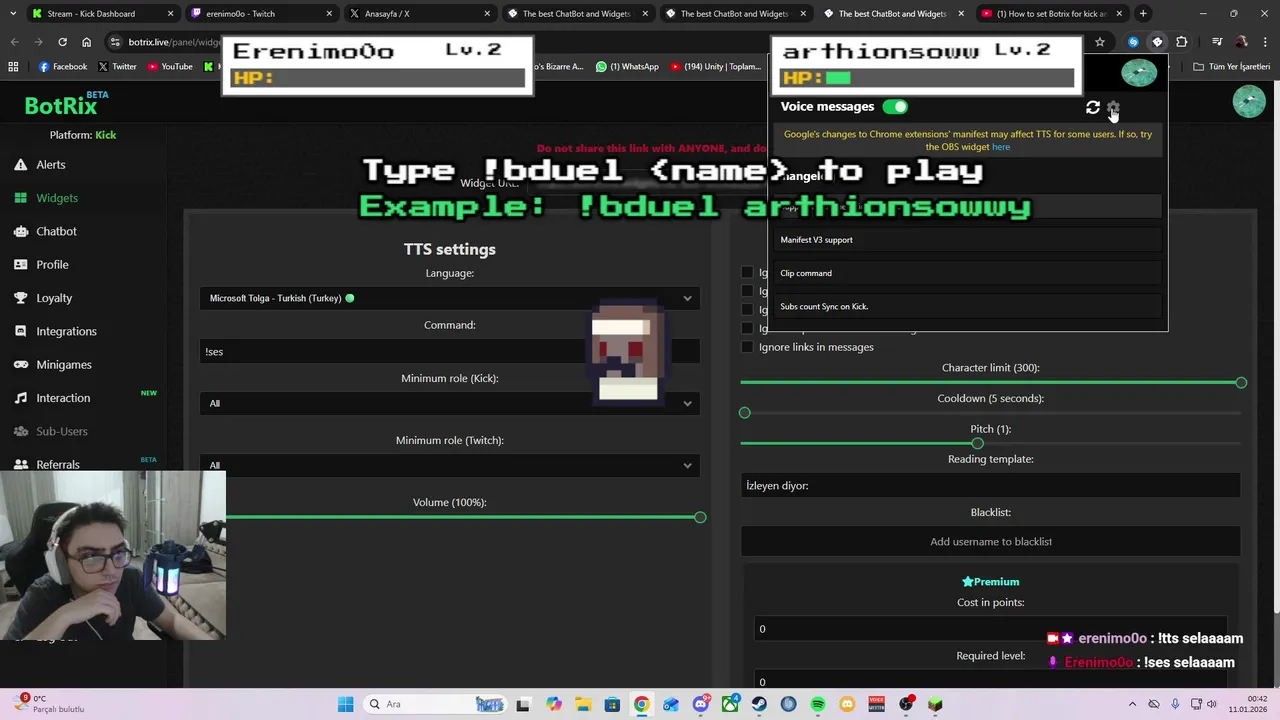Open the WhatsApp bookmark

pos(627,67)
